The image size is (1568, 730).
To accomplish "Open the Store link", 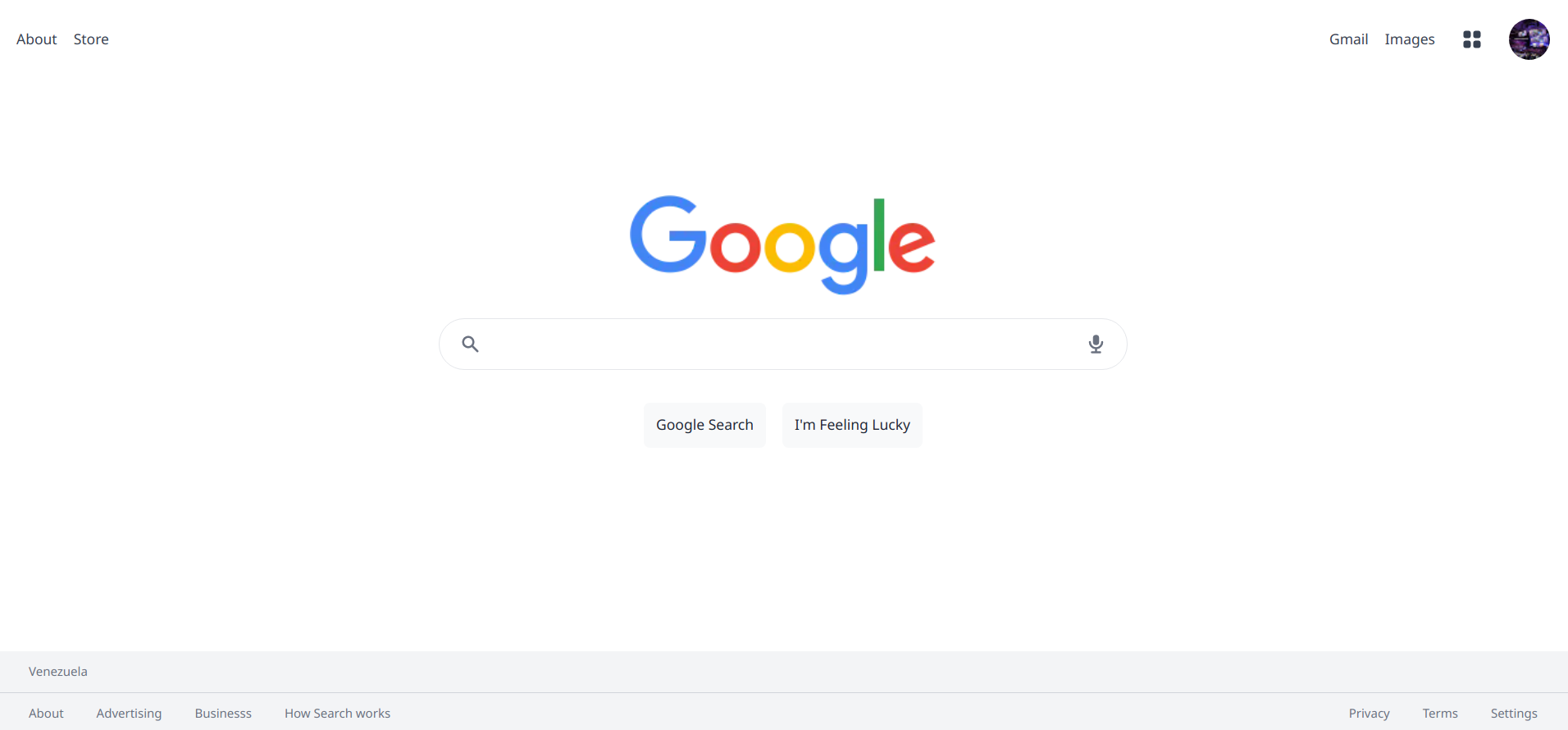I will (x=91, y=39).
